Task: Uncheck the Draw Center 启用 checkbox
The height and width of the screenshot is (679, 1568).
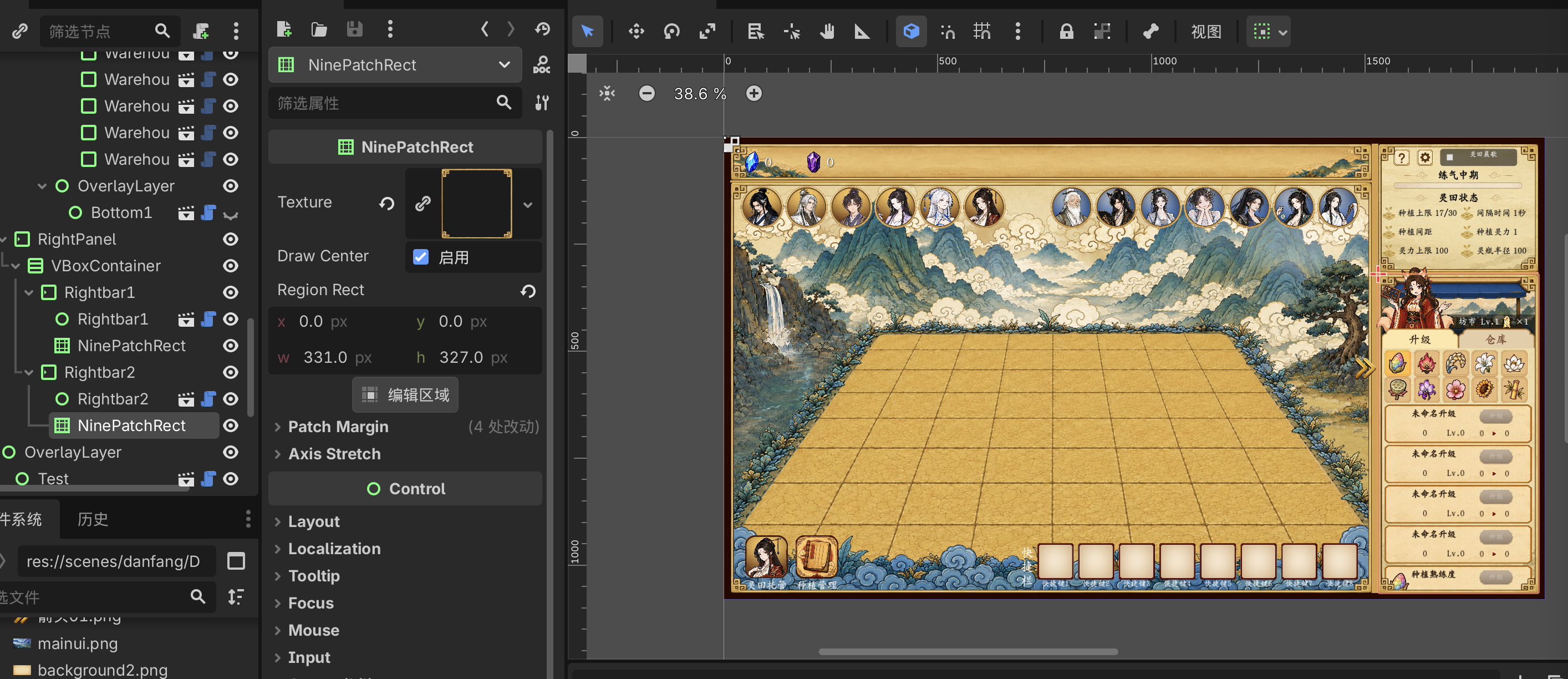Action: [x=421, y=257]
